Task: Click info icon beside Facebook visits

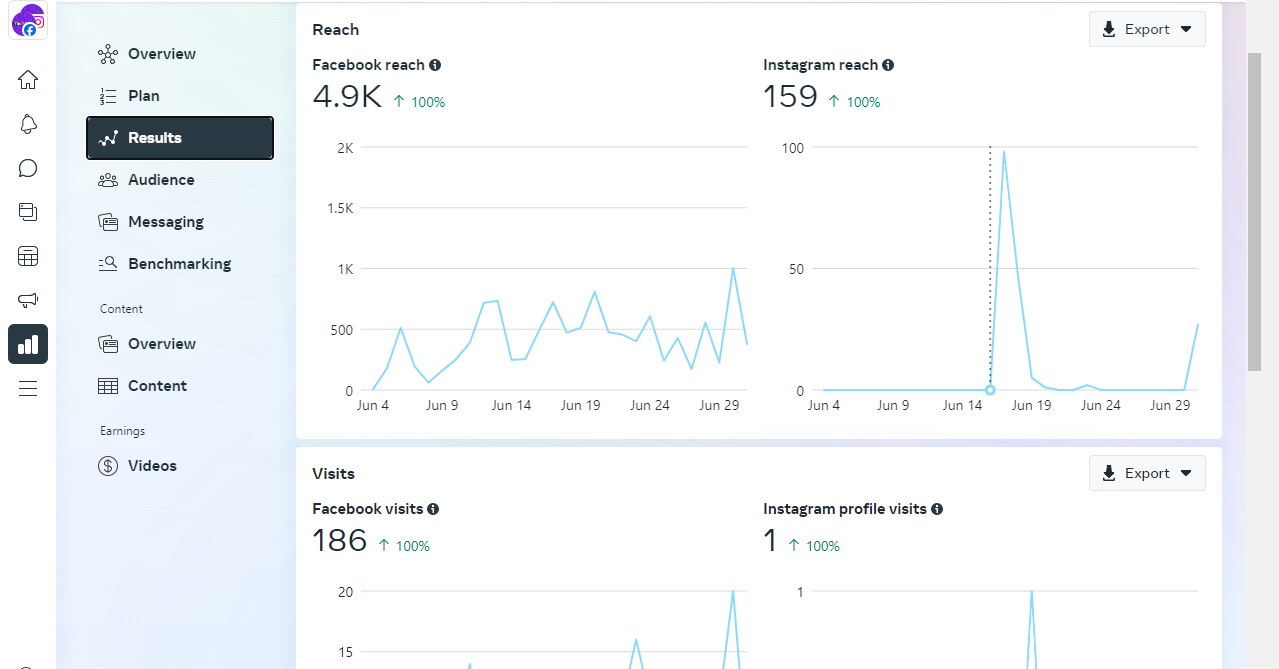Action: pos(433,509)
